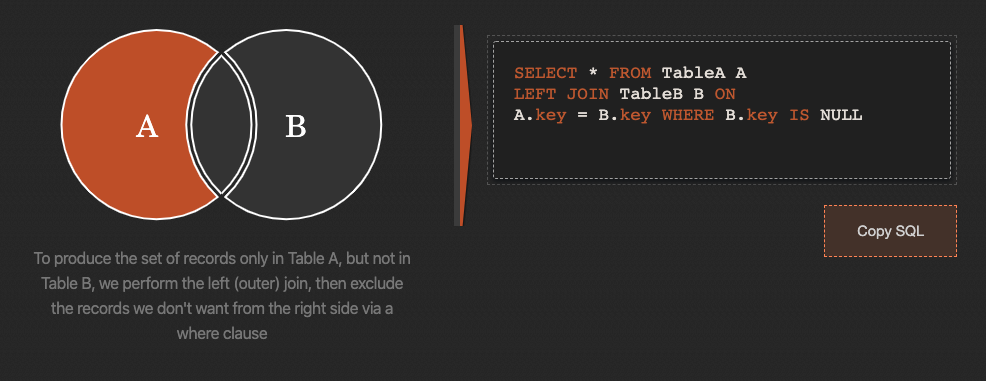Click the NULL word ending the query

tap(841, 116)
